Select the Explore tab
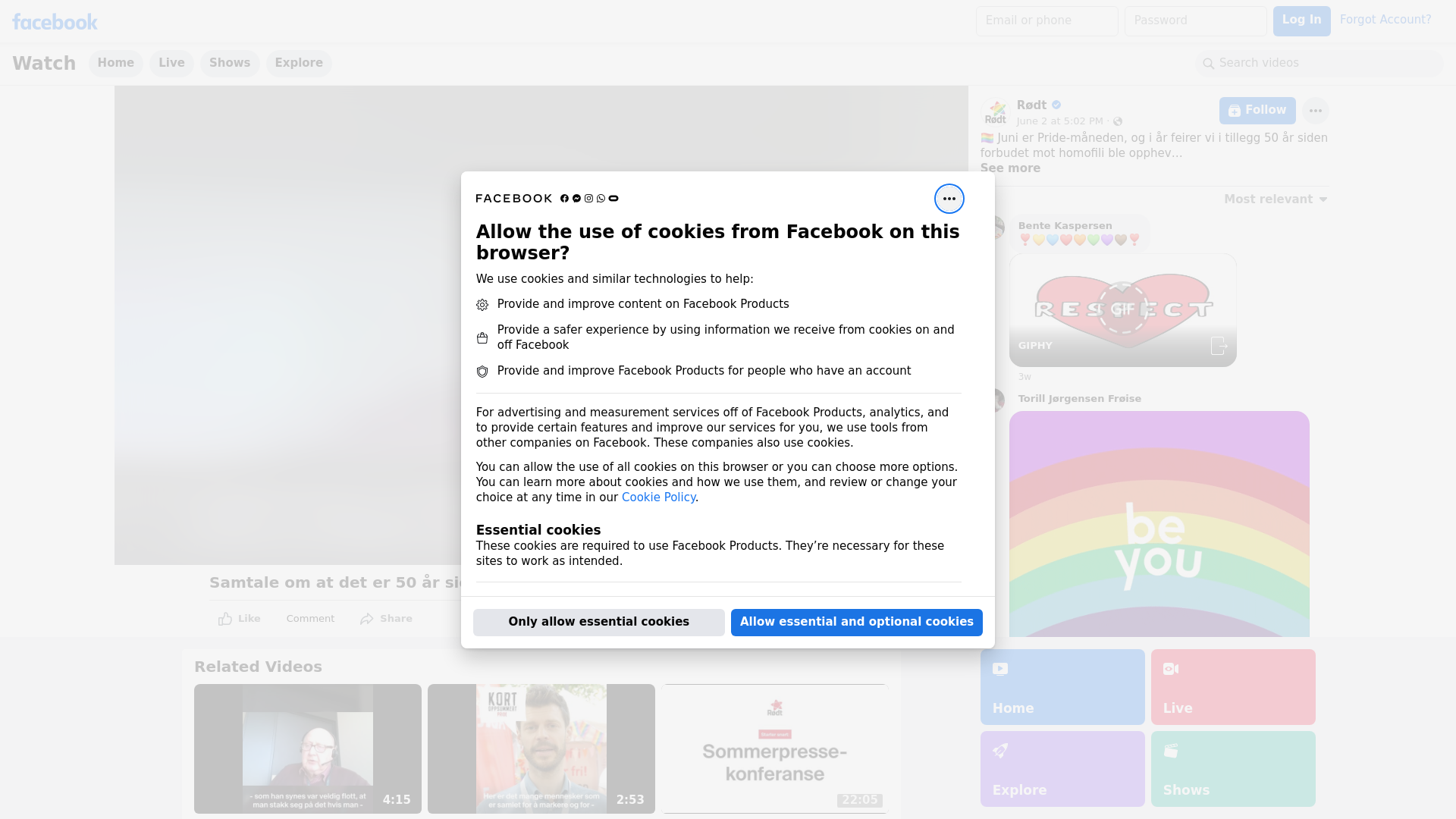 pos(298,63)
